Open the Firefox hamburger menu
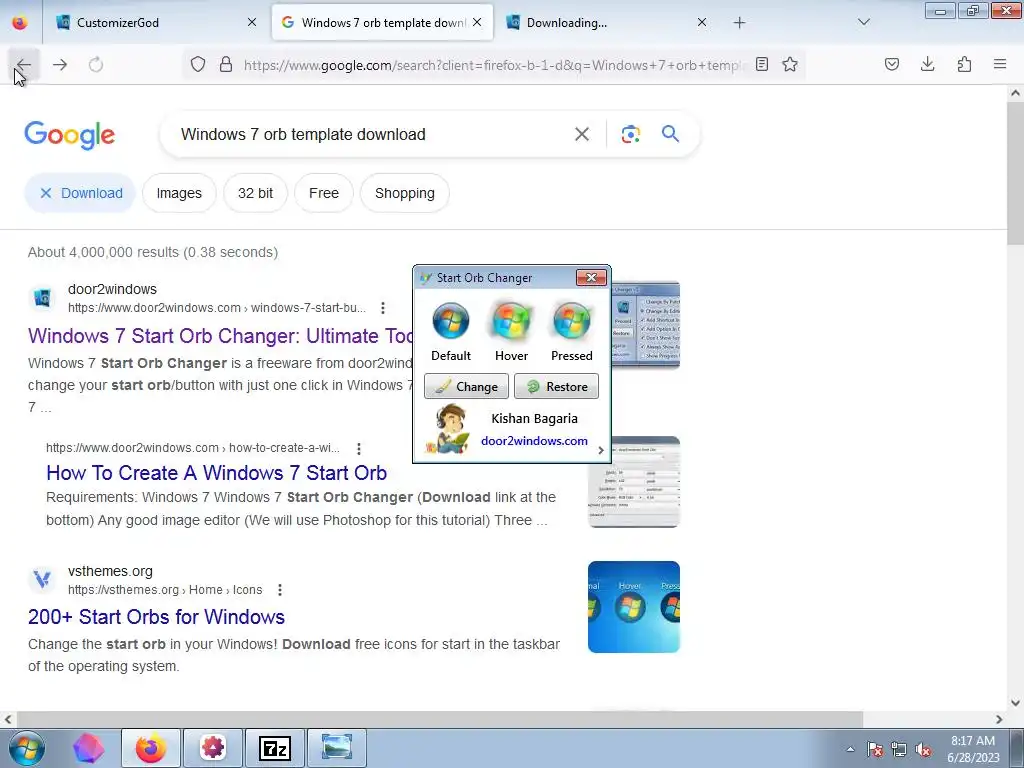 pos(1000,65)
